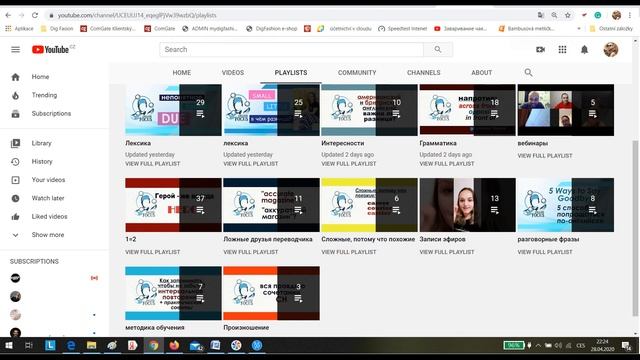Open File Explorer from the taskbar
640x360 pixels.
point(91,345)
